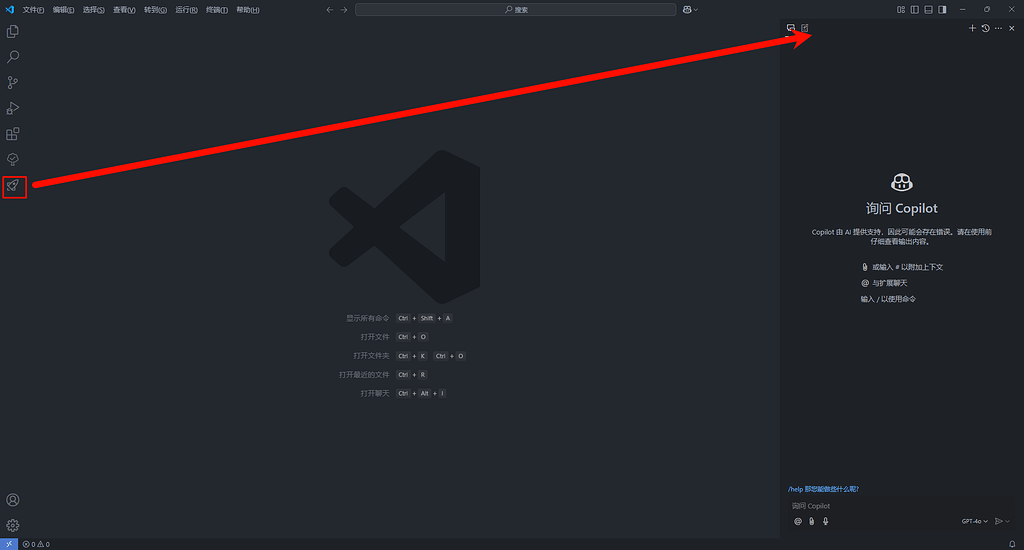Screen dimensions: 1024x550
Task: Open the 转到(G) menu
Action: coord(155,10)
